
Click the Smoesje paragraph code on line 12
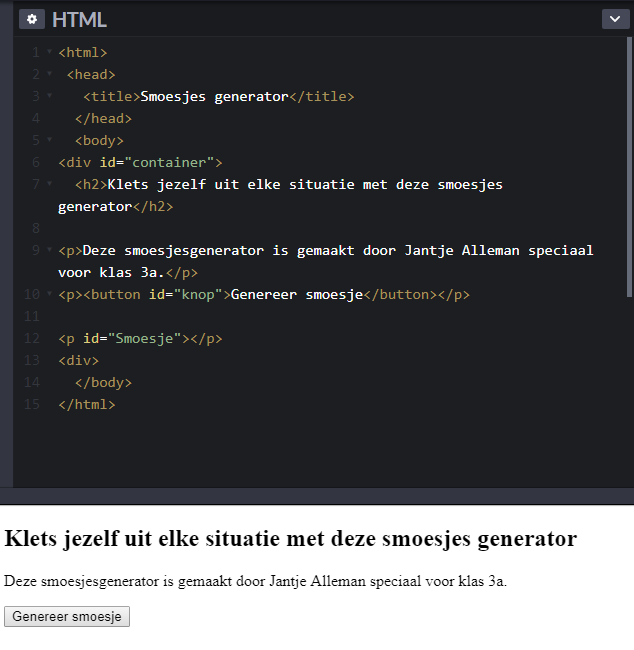140,339
